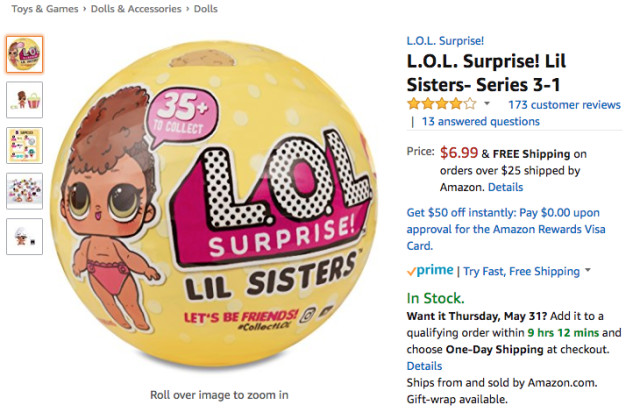Expand the Try Fast, Free Shipping dropdown arrow

click(x=588, y=271)
